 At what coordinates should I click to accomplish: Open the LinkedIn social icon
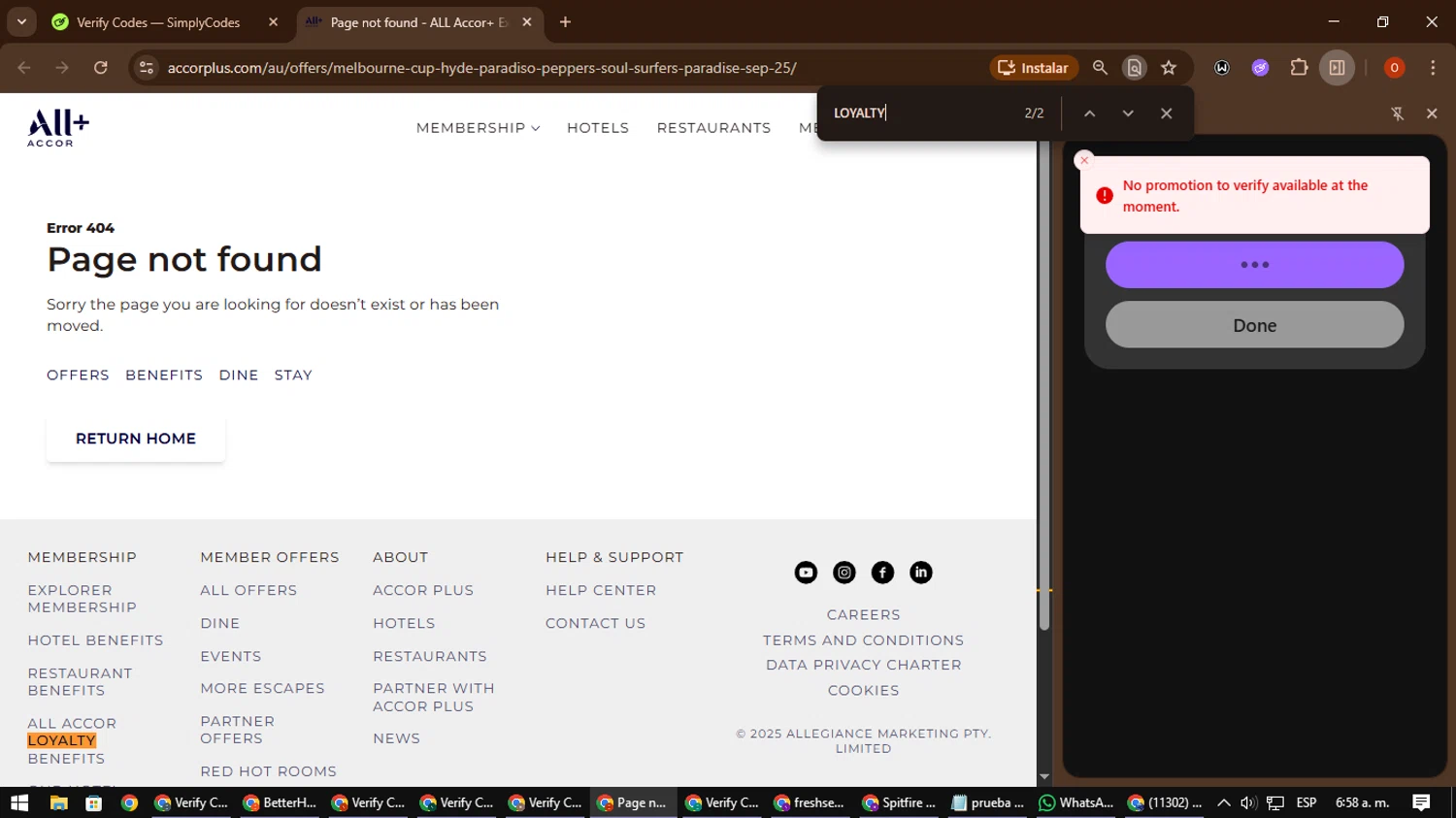921,573
